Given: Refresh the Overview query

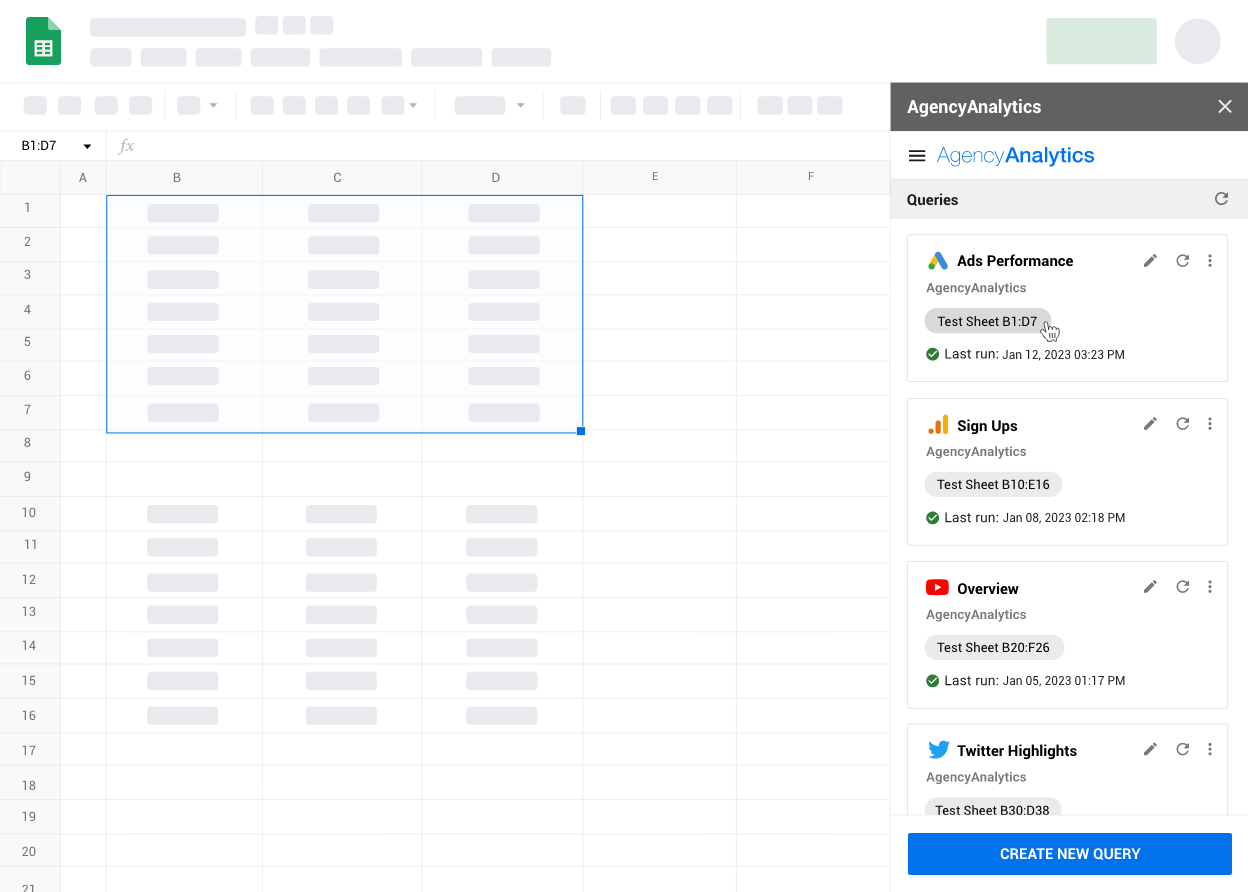Looking at the screenshot, I should [x=1183, y=586].
